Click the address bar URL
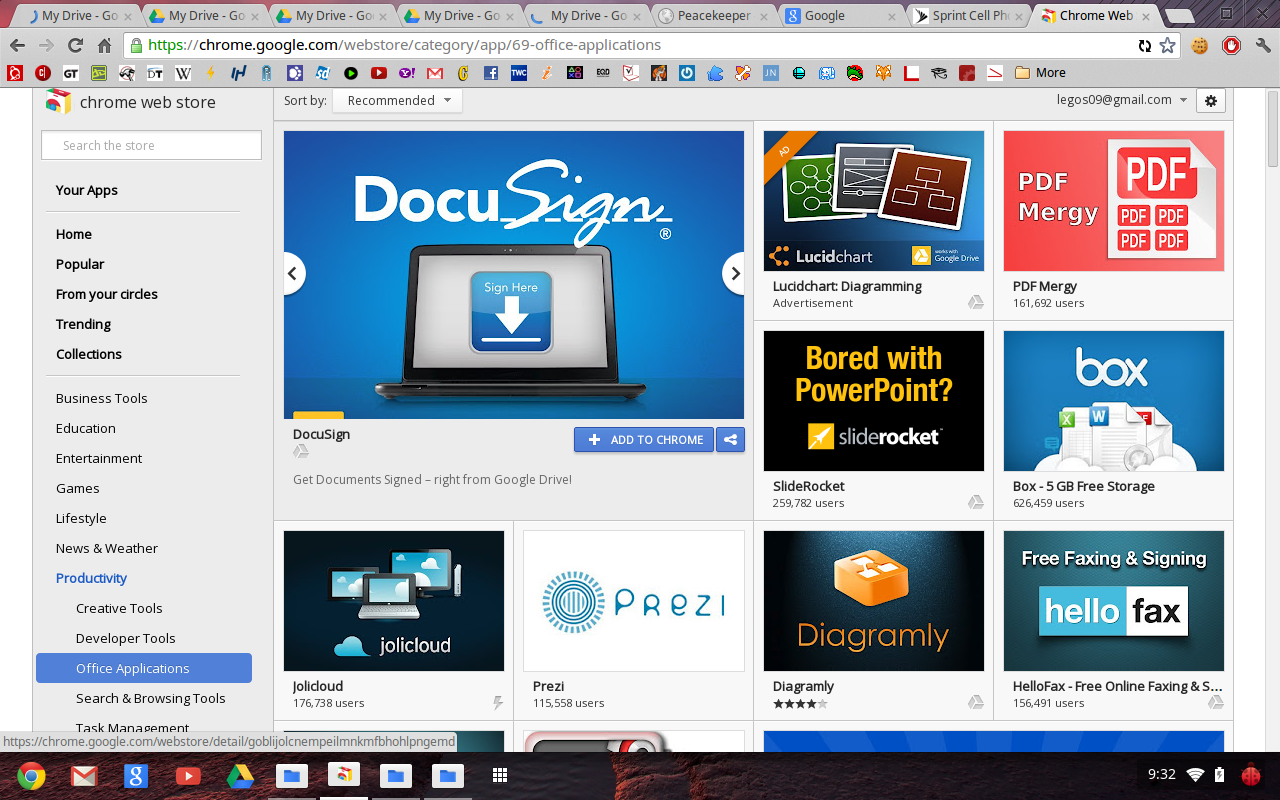Screen dimensions: 1280x800 click(404, 45)
